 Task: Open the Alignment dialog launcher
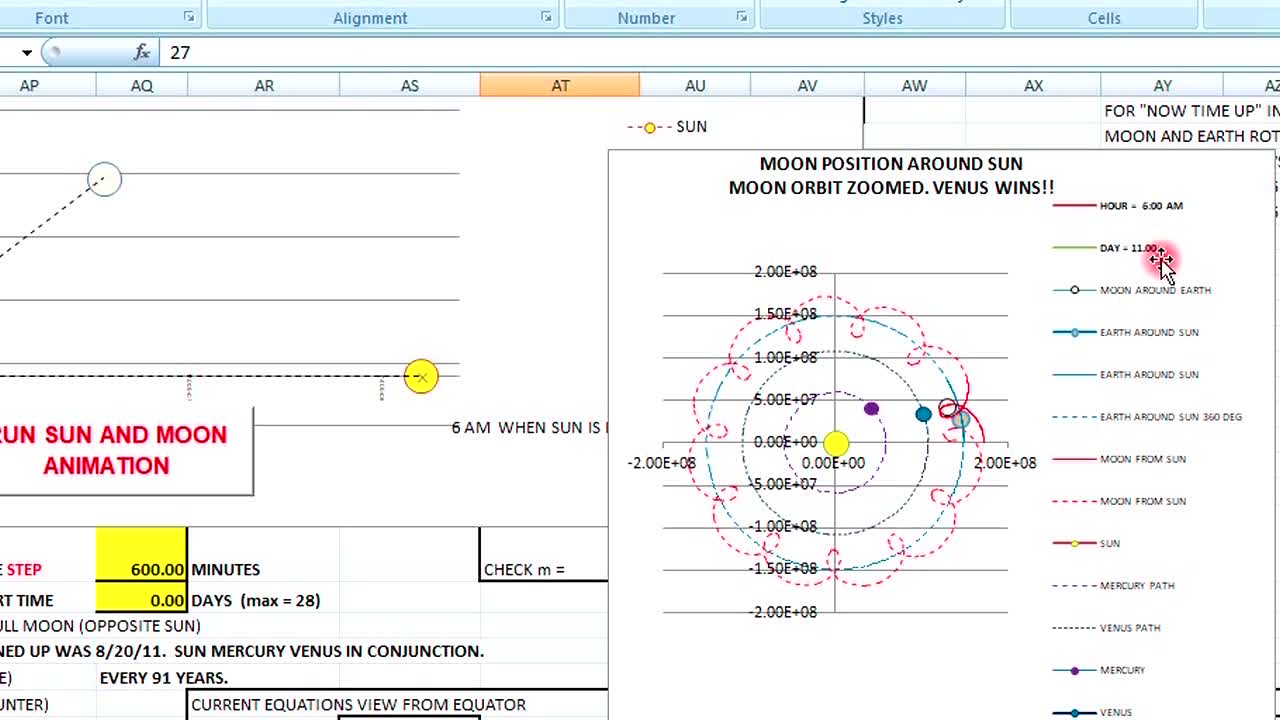pos(546,17)
